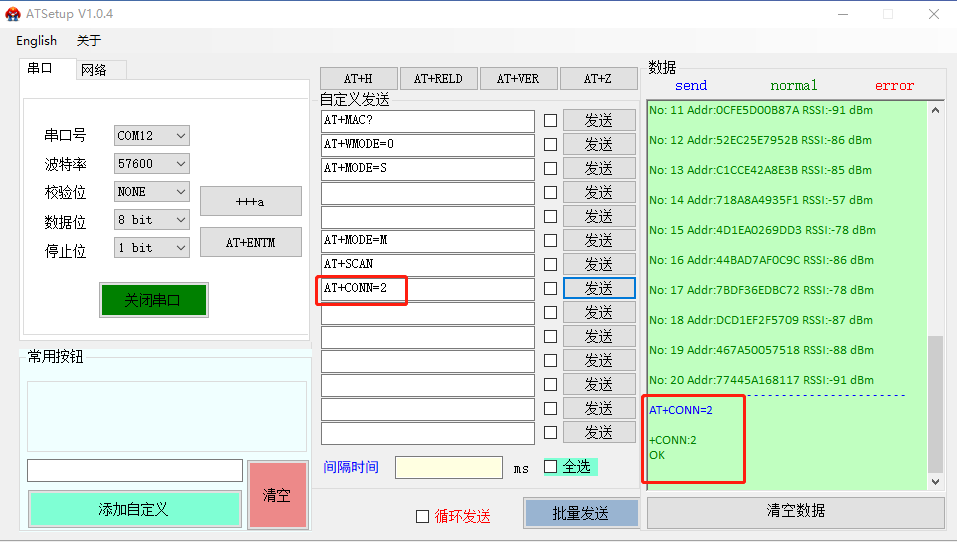Image resolution: width=957 pixels, height=542 pixels.
Task: Click the 清空数据 button
Action: pos(795,511)
